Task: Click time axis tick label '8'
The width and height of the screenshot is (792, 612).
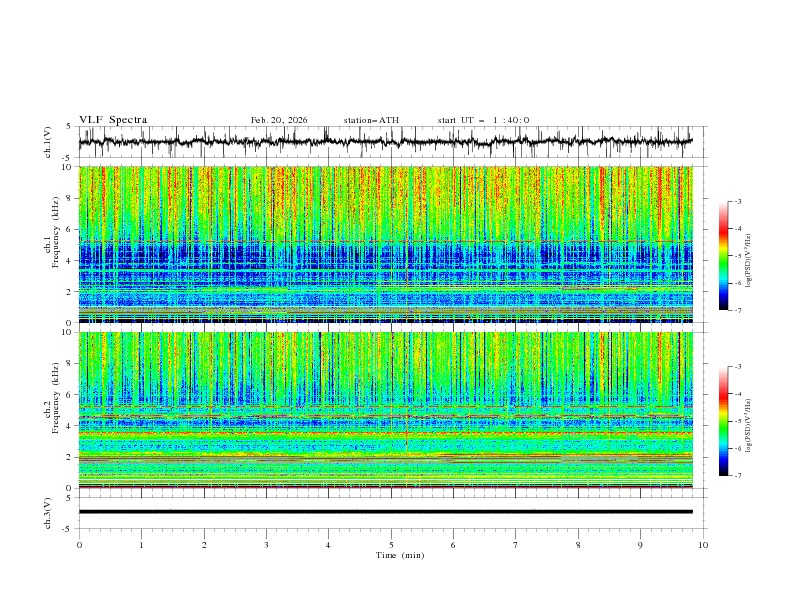Action: [x=578, y=545]
